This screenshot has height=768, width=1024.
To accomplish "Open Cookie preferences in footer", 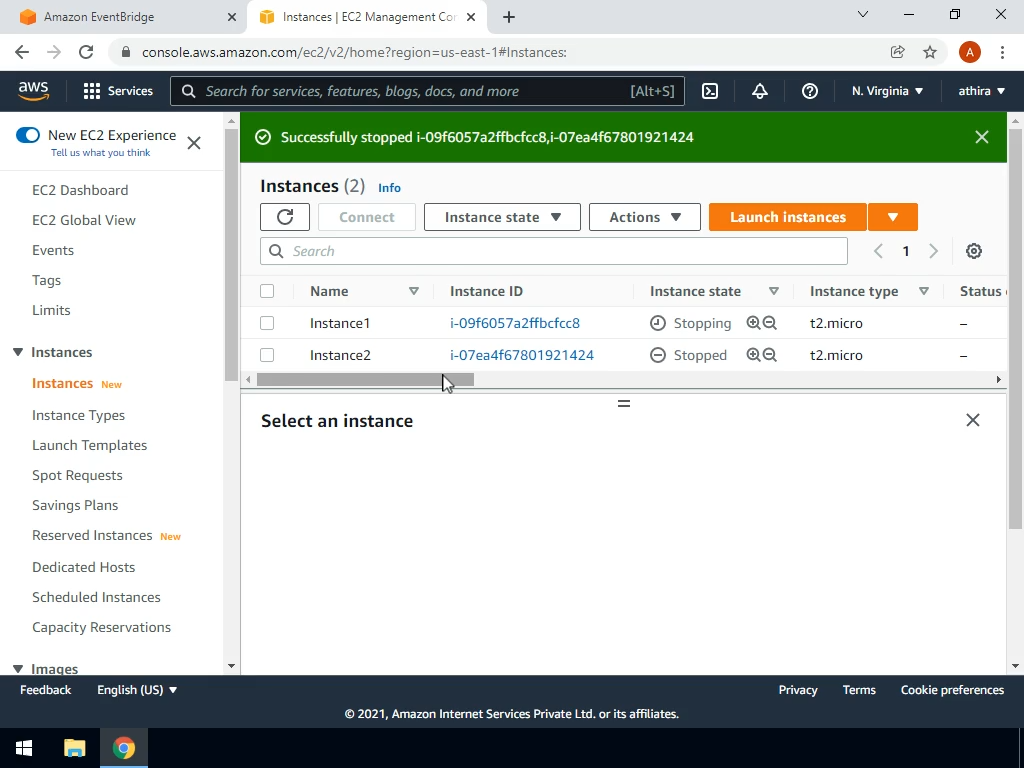I will click(952, 690).
